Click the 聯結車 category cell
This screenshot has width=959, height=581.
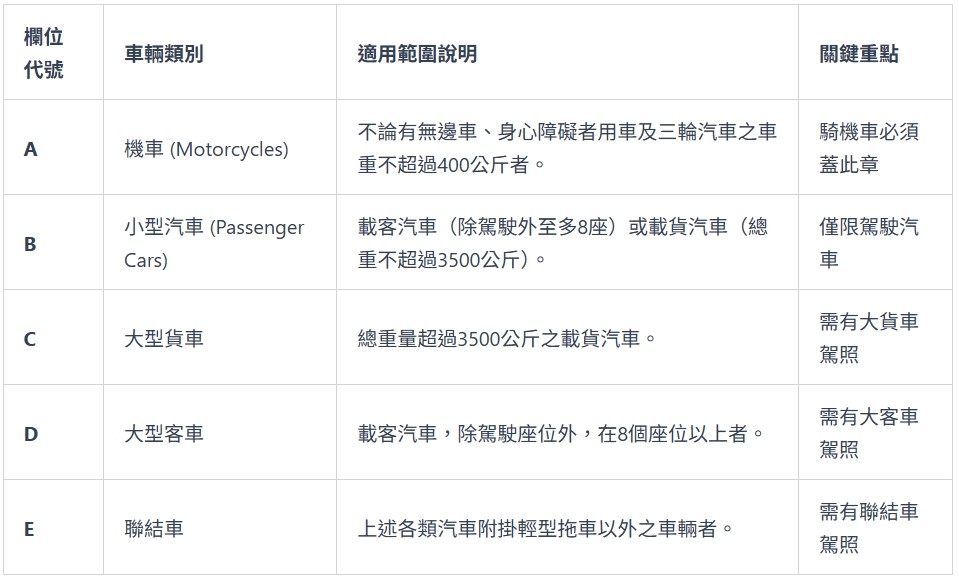point(154,529)
